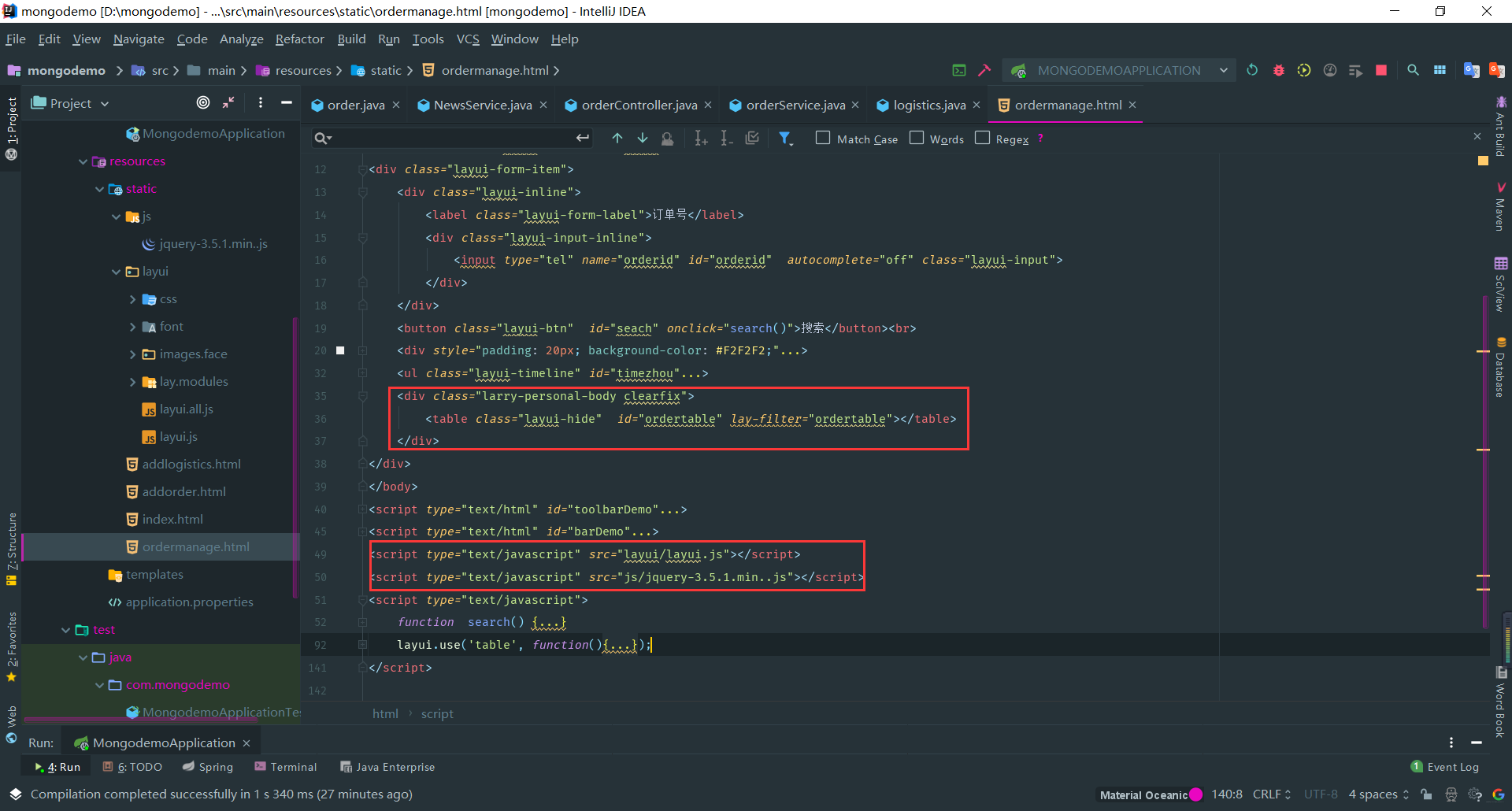Open the Spring tool window
1512x811 pixels.
208,767
